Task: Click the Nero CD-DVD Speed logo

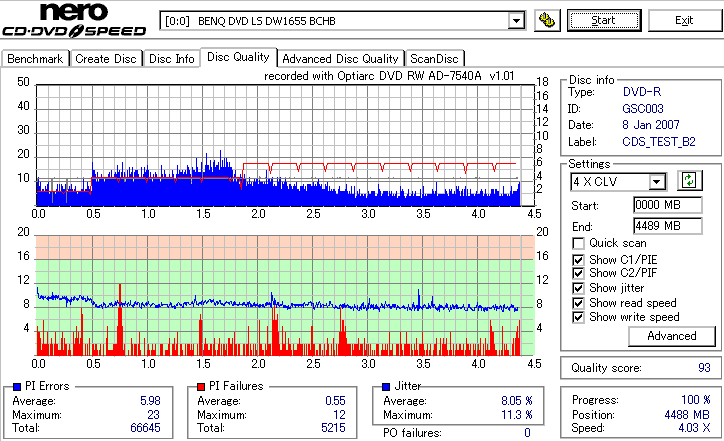Action: pyautogui.click(x=74, y=20)
